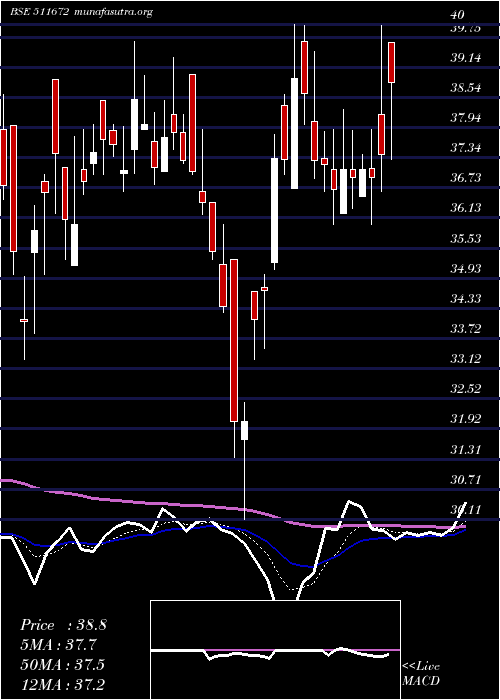Viewport: 500px width, 700px height.
Task: Click the 39.14 price axis label
Action: [465, 58]
